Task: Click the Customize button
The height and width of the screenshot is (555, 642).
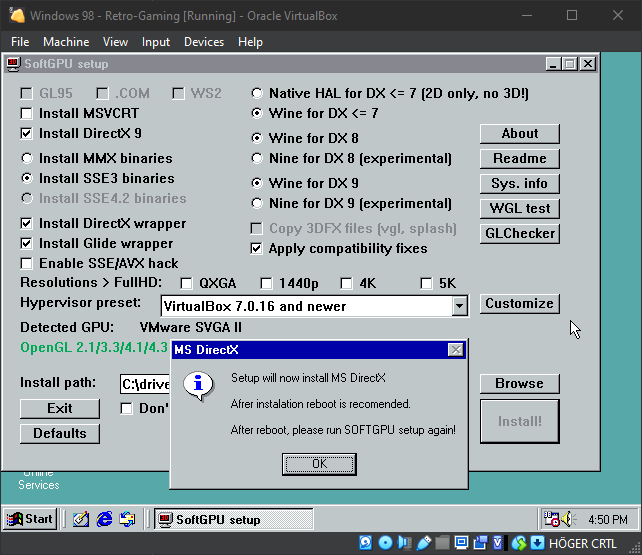Action: pyautogui.click(x=520, y=304)
